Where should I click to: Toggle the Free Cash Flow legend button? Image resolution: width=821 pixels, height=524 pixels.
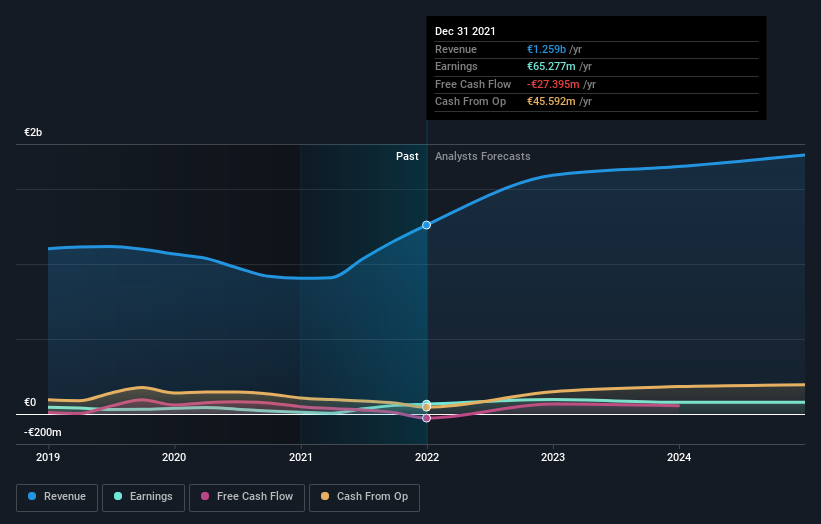click(x=247, y=497)
